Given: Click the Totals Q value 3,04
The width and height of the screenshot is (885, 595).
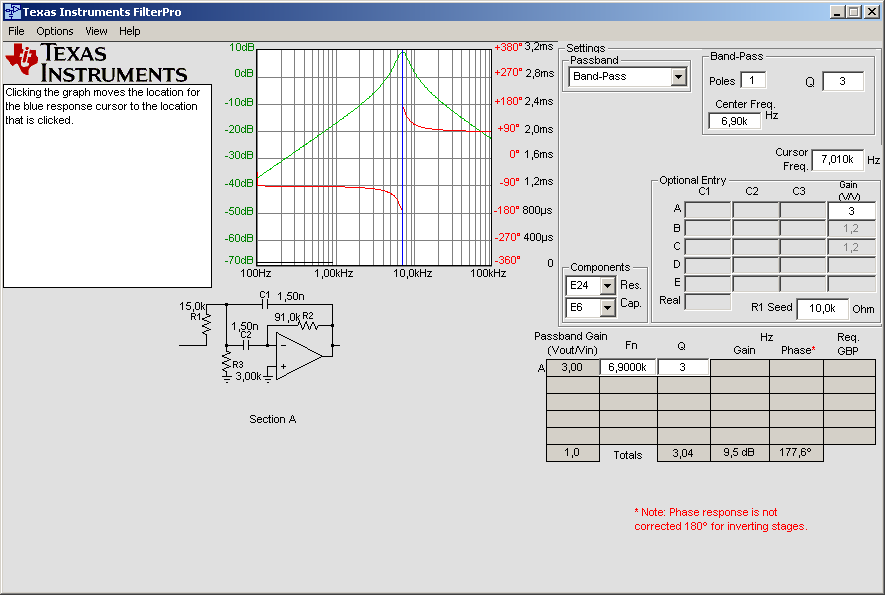Looking at the screenshot, I should (x=683, y=453).
